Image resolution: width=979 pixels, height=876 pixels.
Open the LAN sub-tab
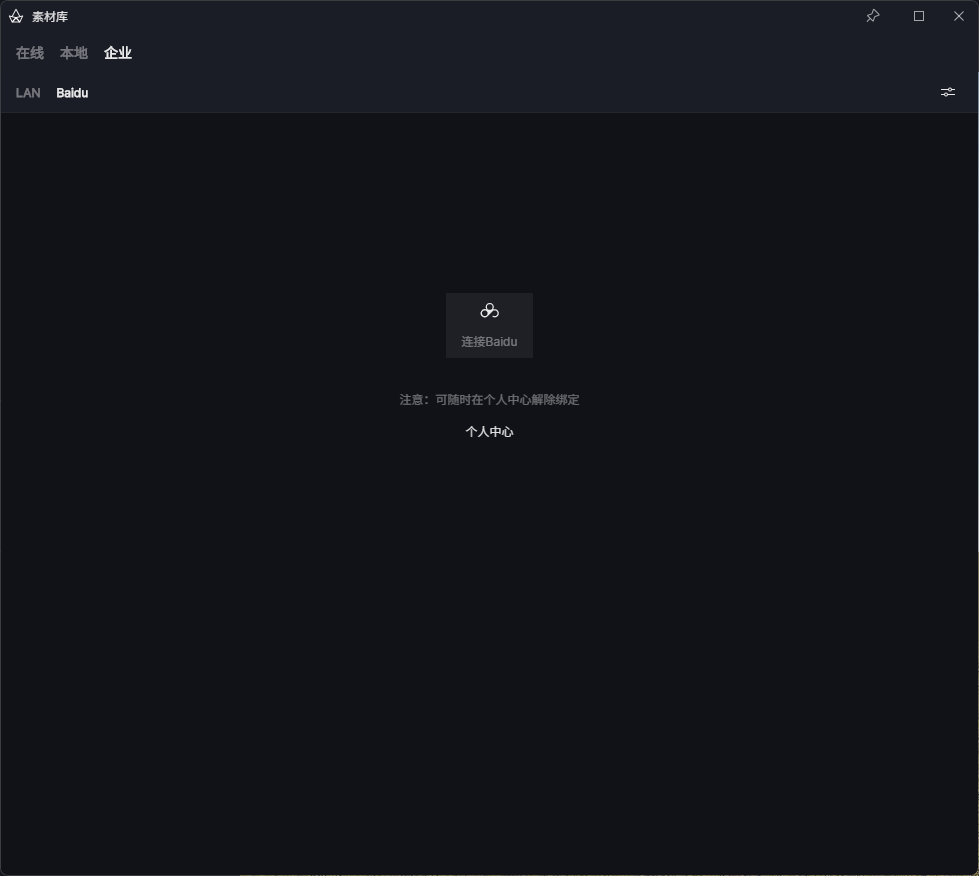click(28, 93)
